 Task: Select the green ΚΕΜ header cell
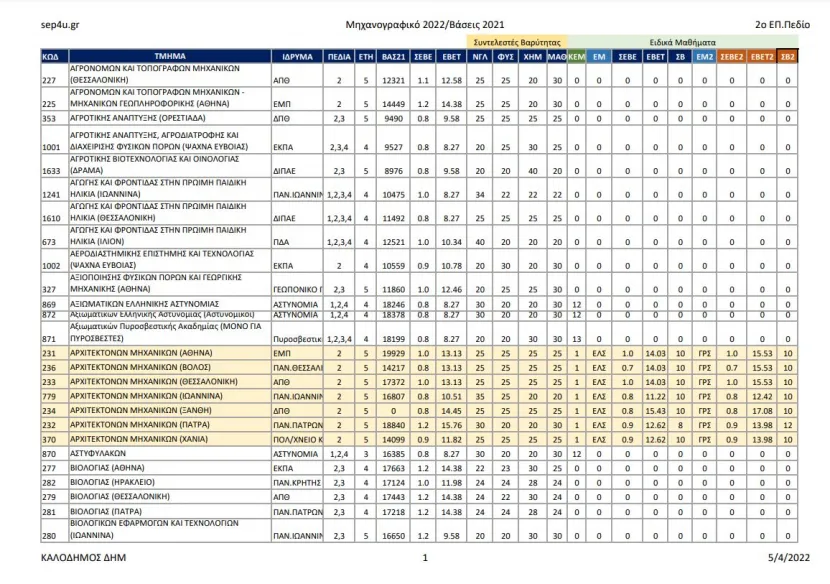pyautogui.click(x=576, y=56)
